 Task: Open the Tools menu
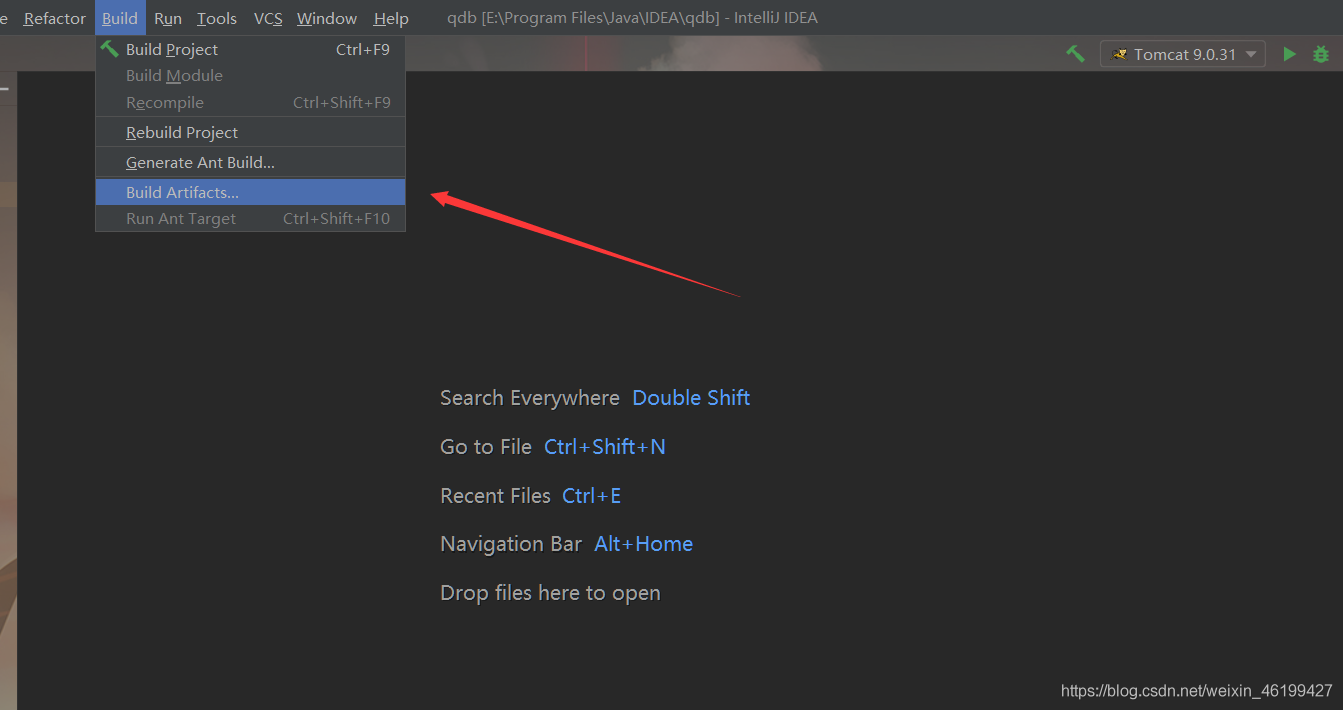click(217, 18)
